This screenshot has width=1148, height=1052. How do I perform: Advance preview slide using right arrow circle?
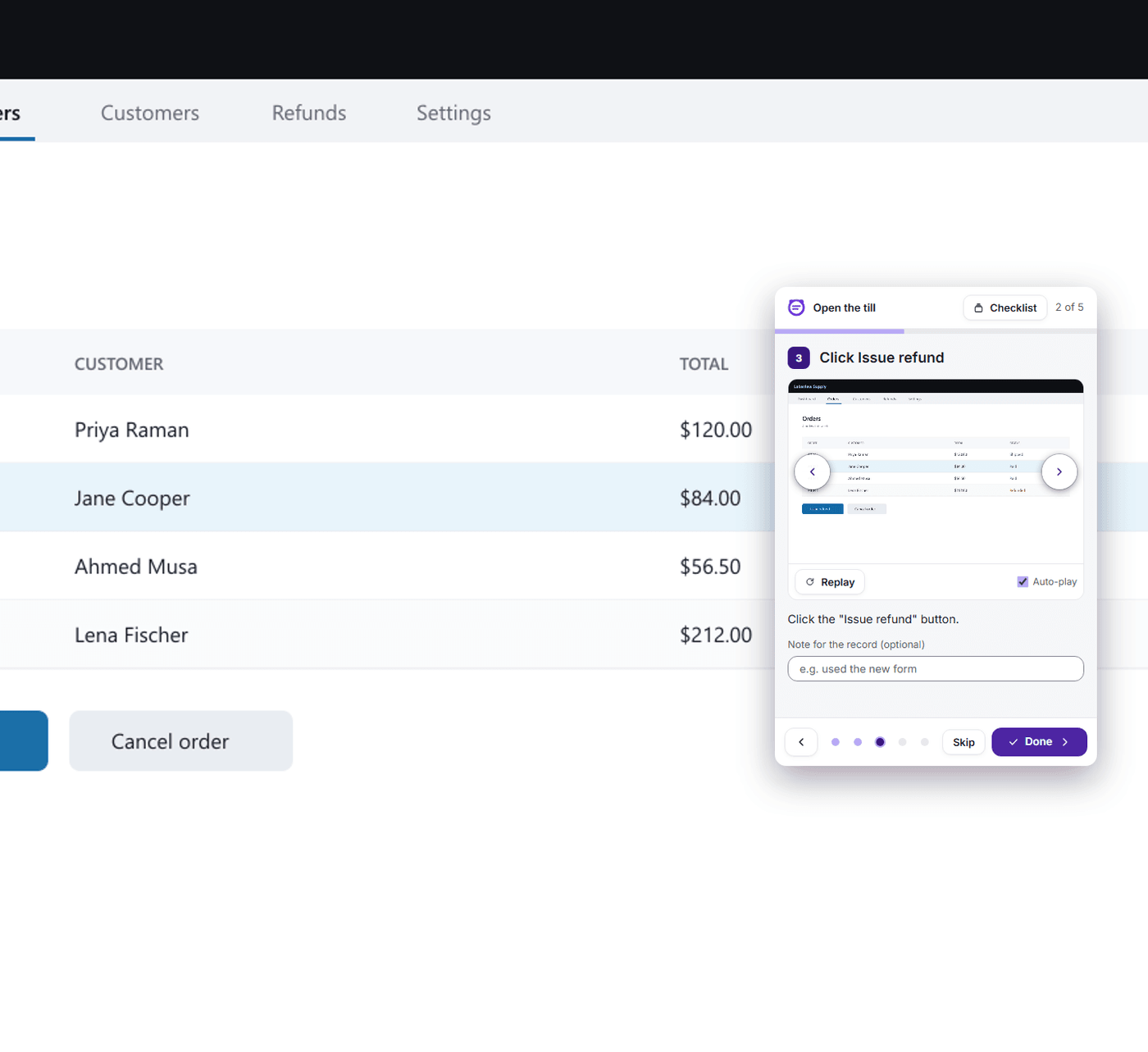(x=1059, y=471)
